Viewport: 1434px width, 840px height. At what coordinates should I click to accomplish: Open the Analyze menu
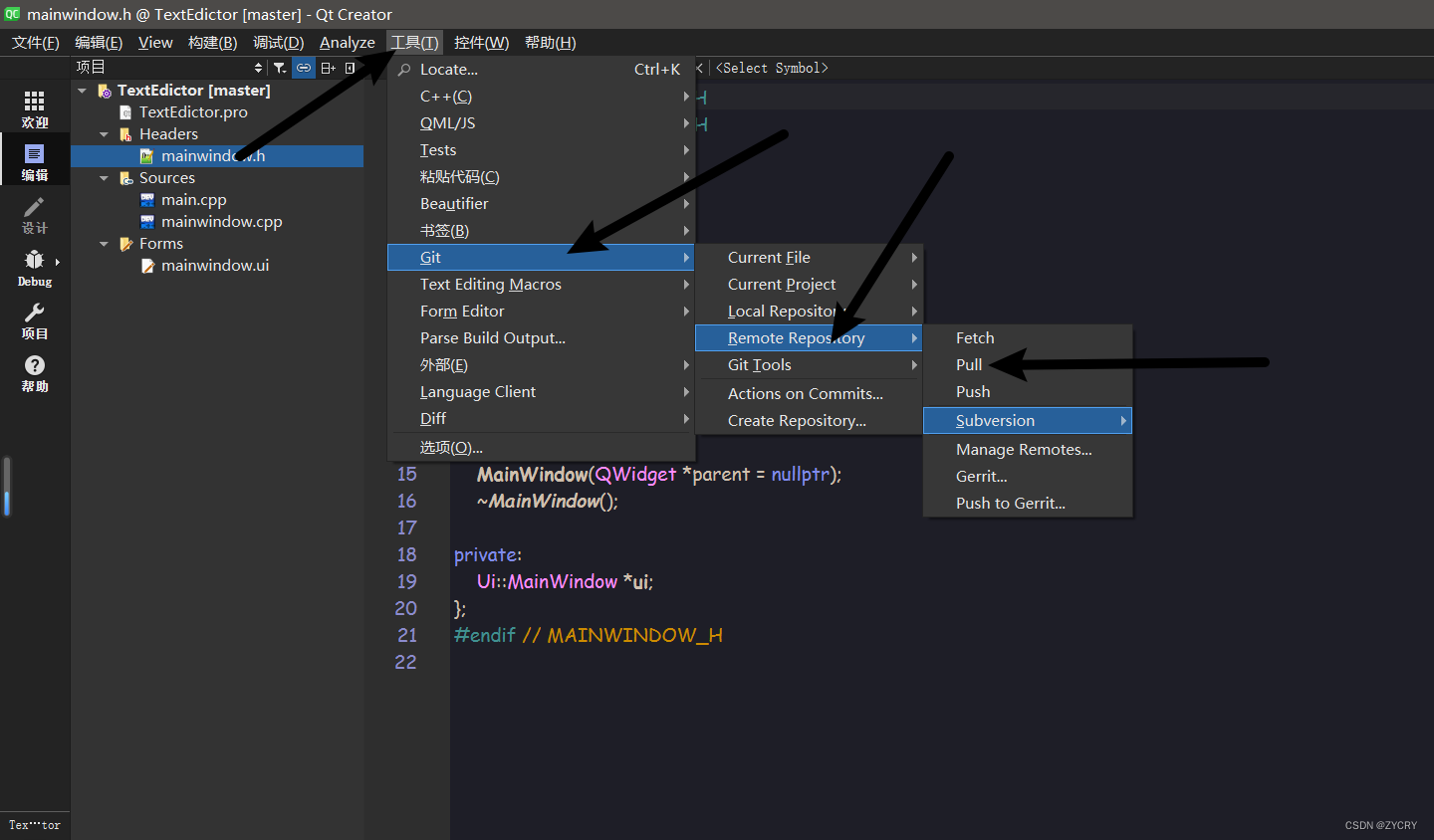(x=348, y=42)
